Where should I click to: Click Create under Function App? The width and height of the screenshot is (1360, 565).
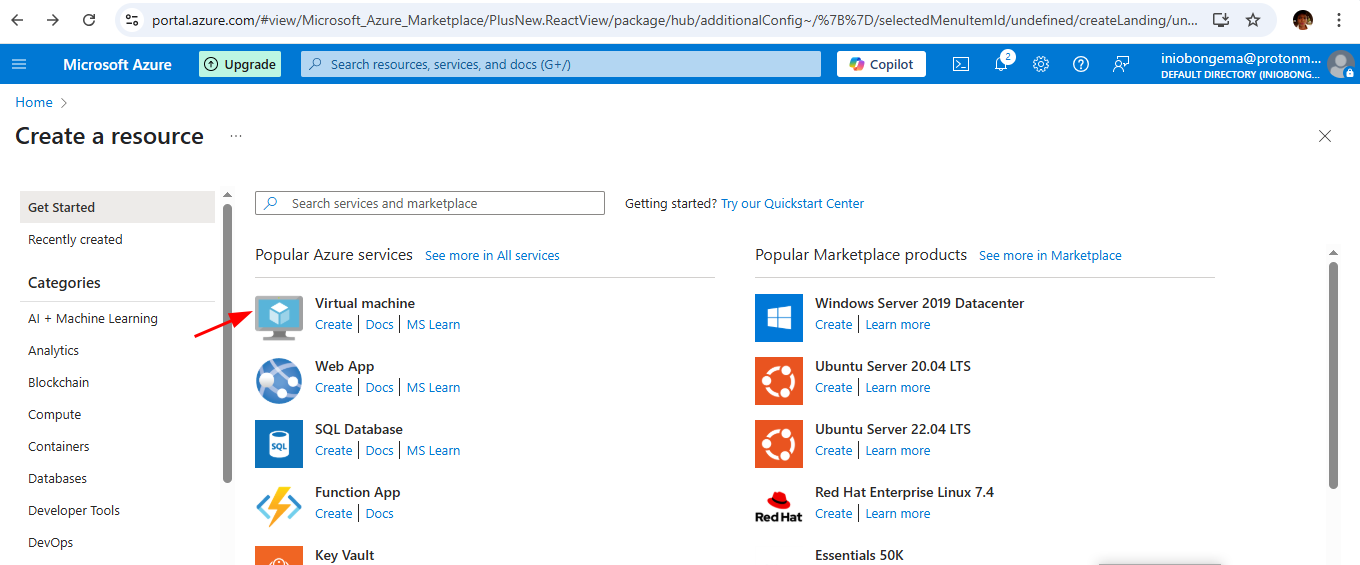pos(333,513)
